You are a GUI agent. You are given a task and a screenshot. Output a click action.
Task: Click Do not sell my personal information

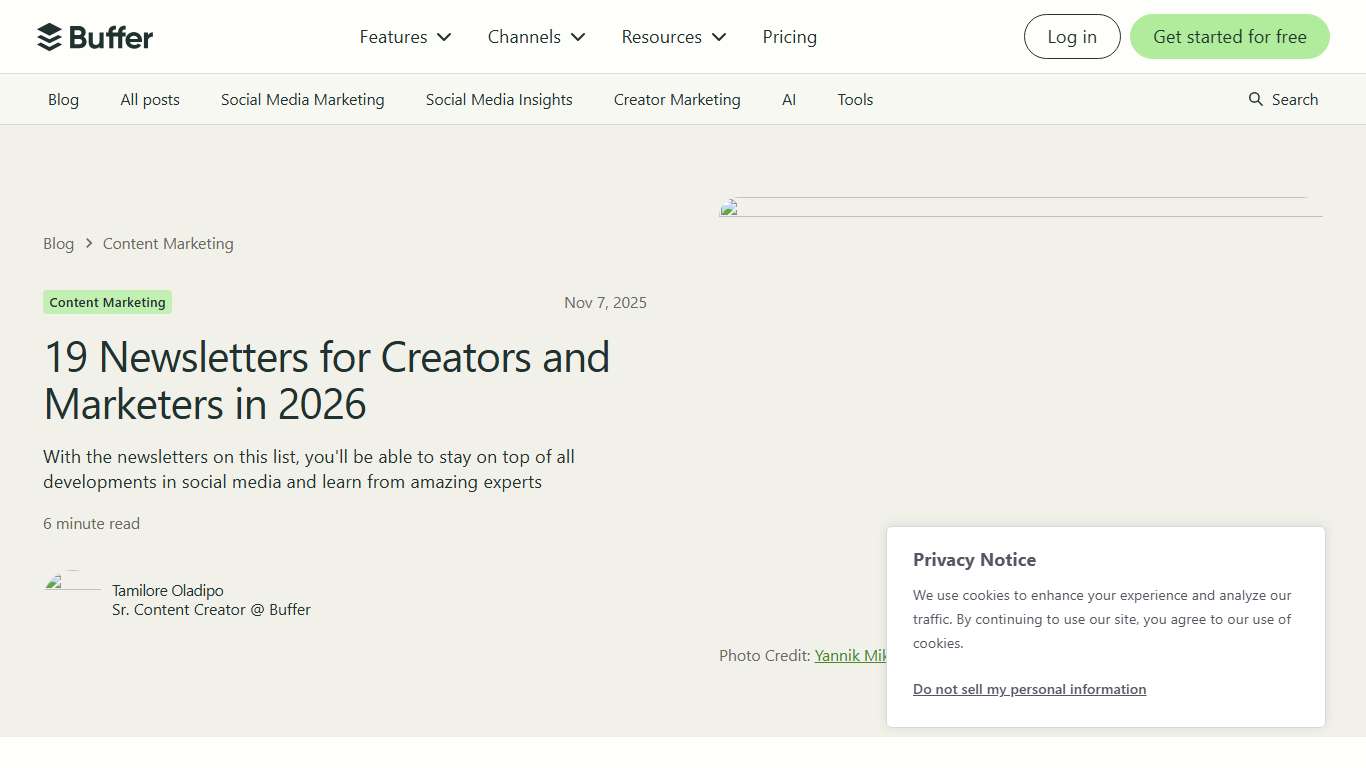pyautogui.click(x=1029, y=689)
